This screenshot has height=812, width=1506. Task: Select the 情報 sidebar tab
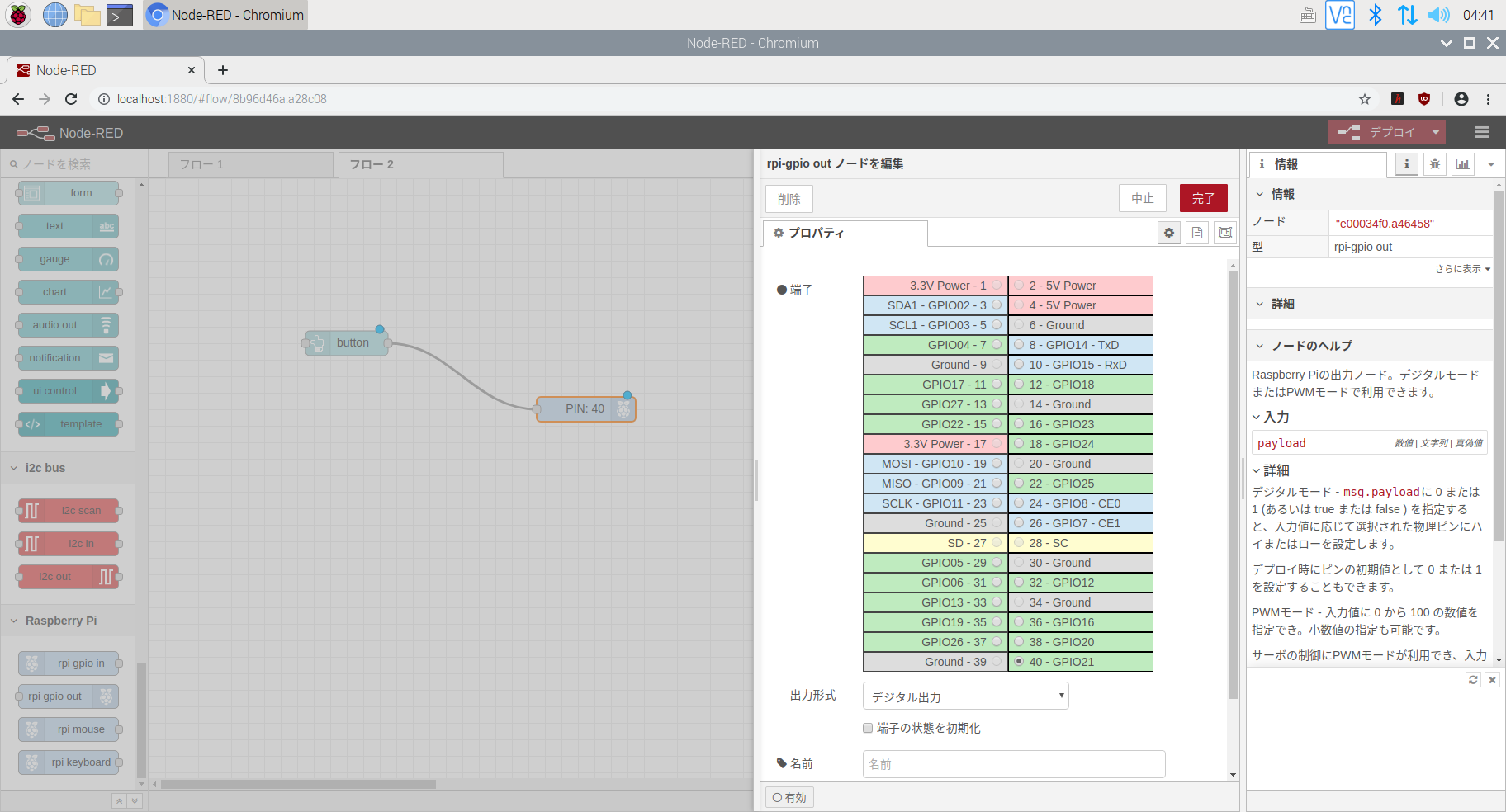pyautogui.click(x=1318, y=164)
